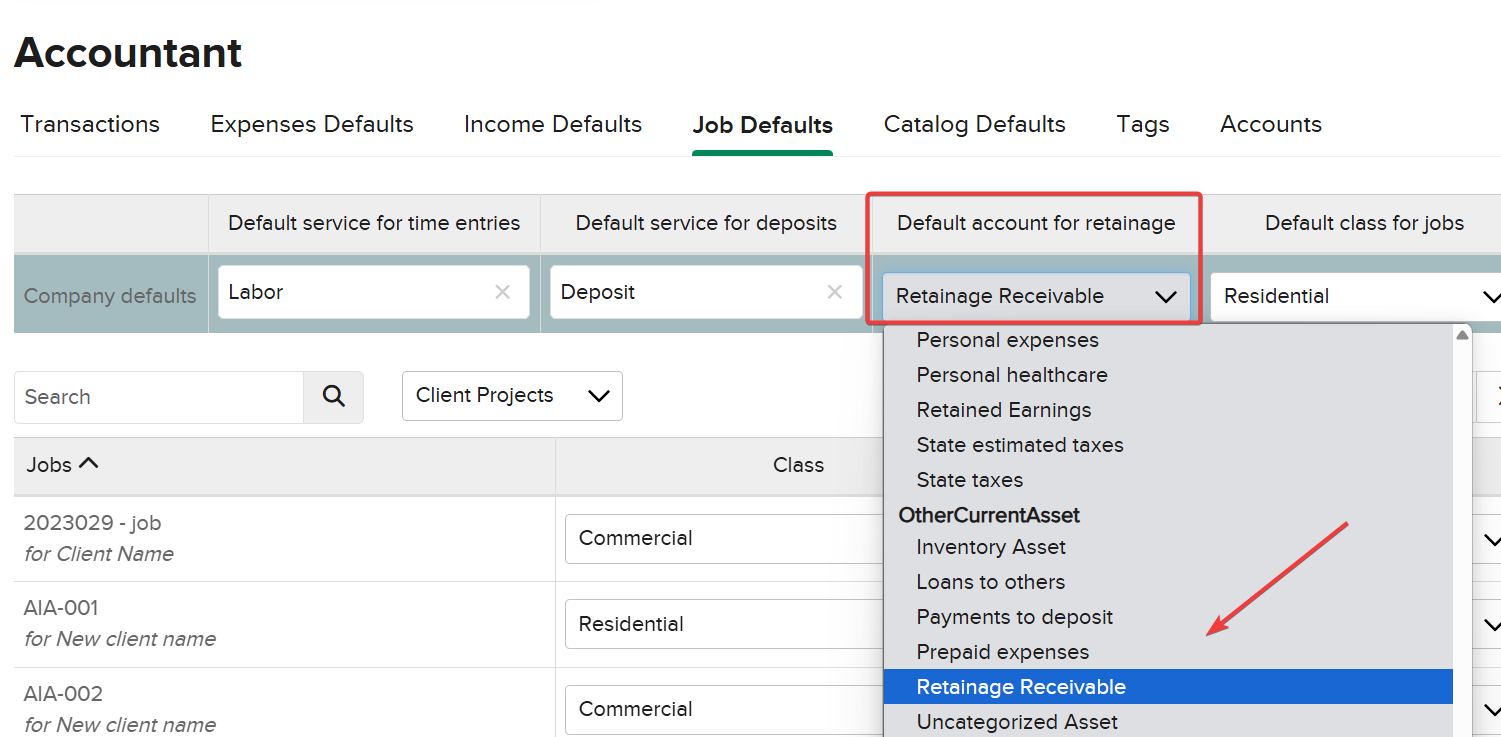Screen dimensions: 1501x737
Task: Sort by Jobs column arrow
Action: [89, 464]
